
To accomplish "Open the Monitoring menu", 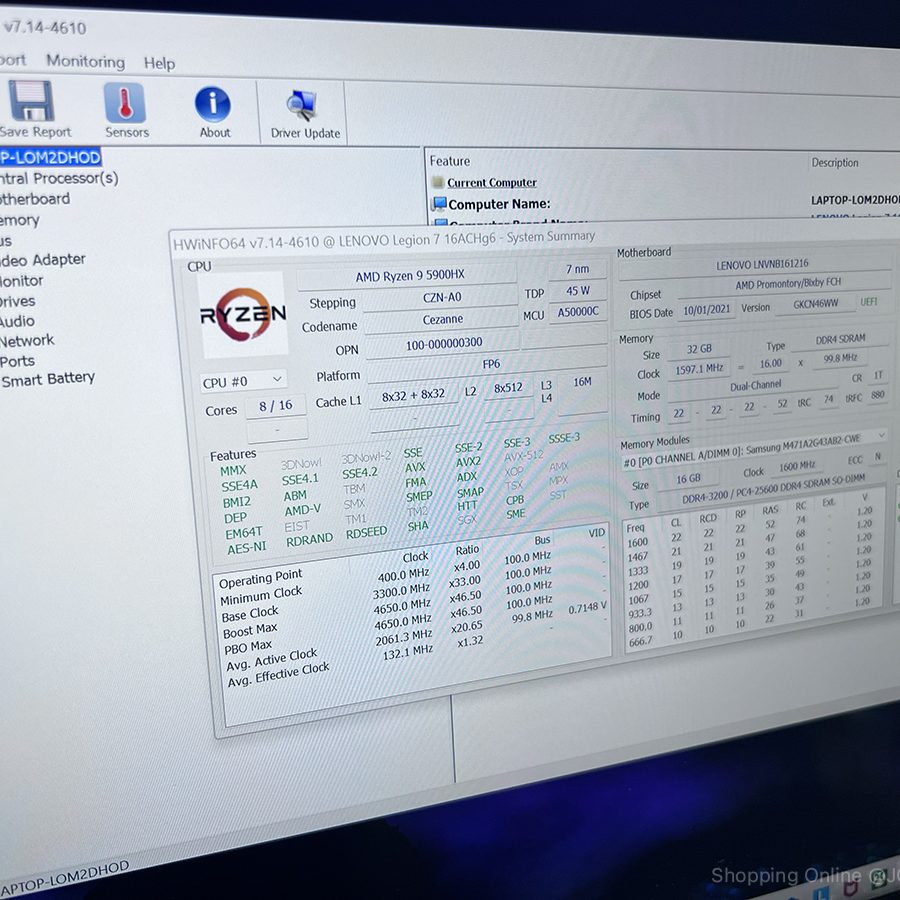I will tap(86, 61).
